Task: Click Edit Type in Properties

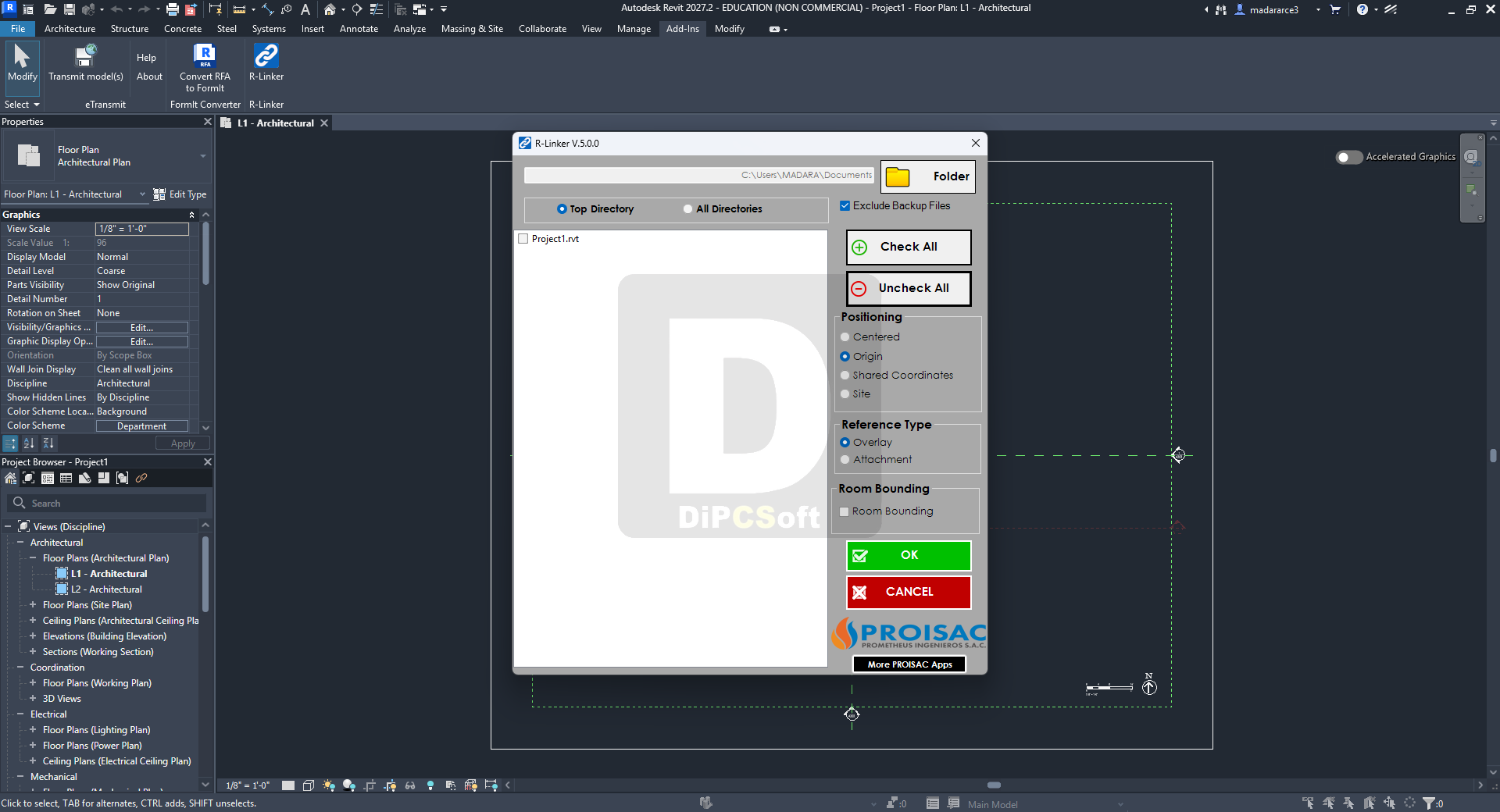Action: [180, 194]
